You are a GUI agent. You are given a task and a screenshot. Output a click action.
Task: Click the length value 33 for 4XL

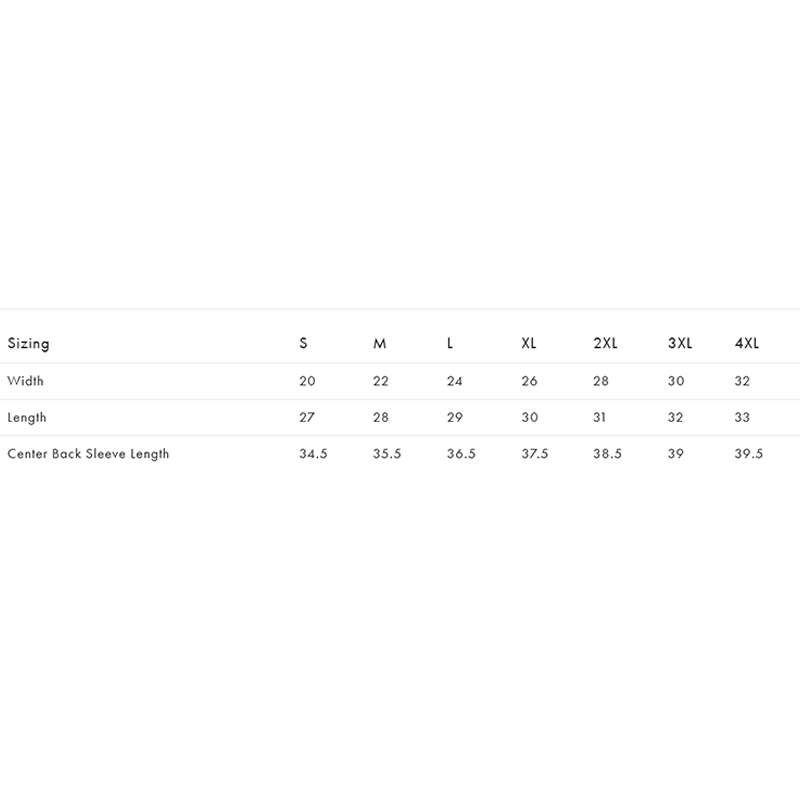pos(742,417)
